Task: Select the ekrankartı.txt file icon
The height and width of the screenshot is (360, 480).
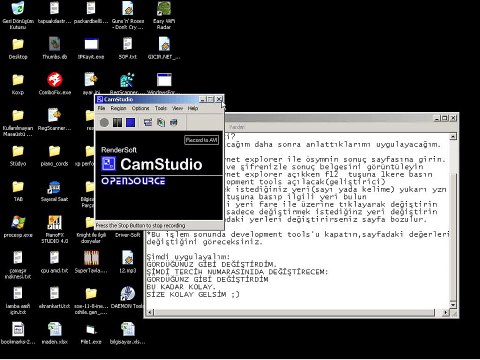Action: (x=54, y=294)
